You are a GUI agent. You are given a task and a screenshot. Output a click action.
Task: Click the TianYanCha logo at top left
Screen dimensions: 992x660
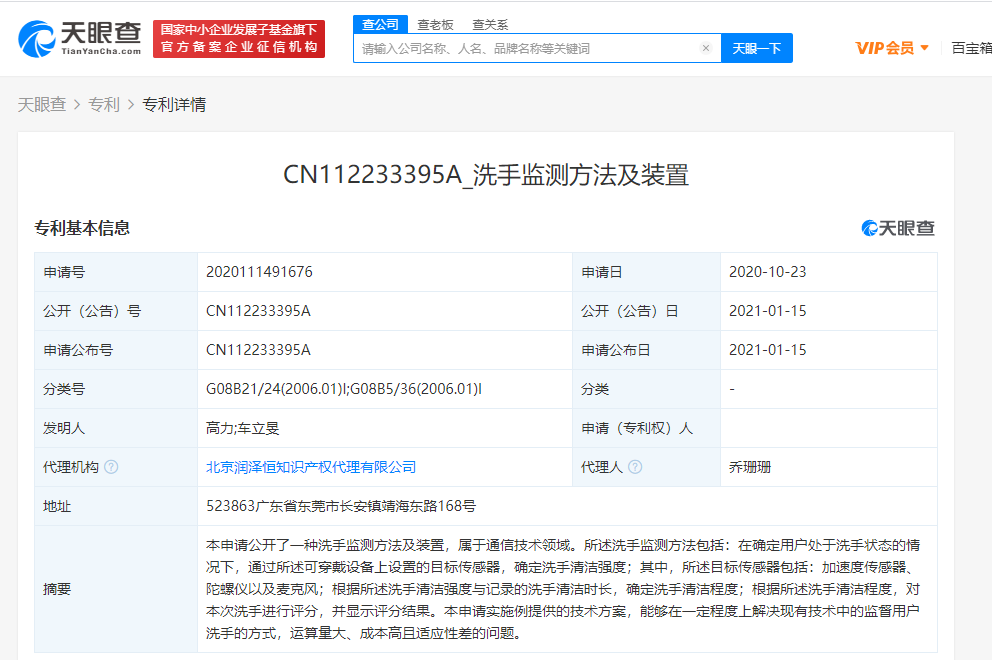coord(80,39)
